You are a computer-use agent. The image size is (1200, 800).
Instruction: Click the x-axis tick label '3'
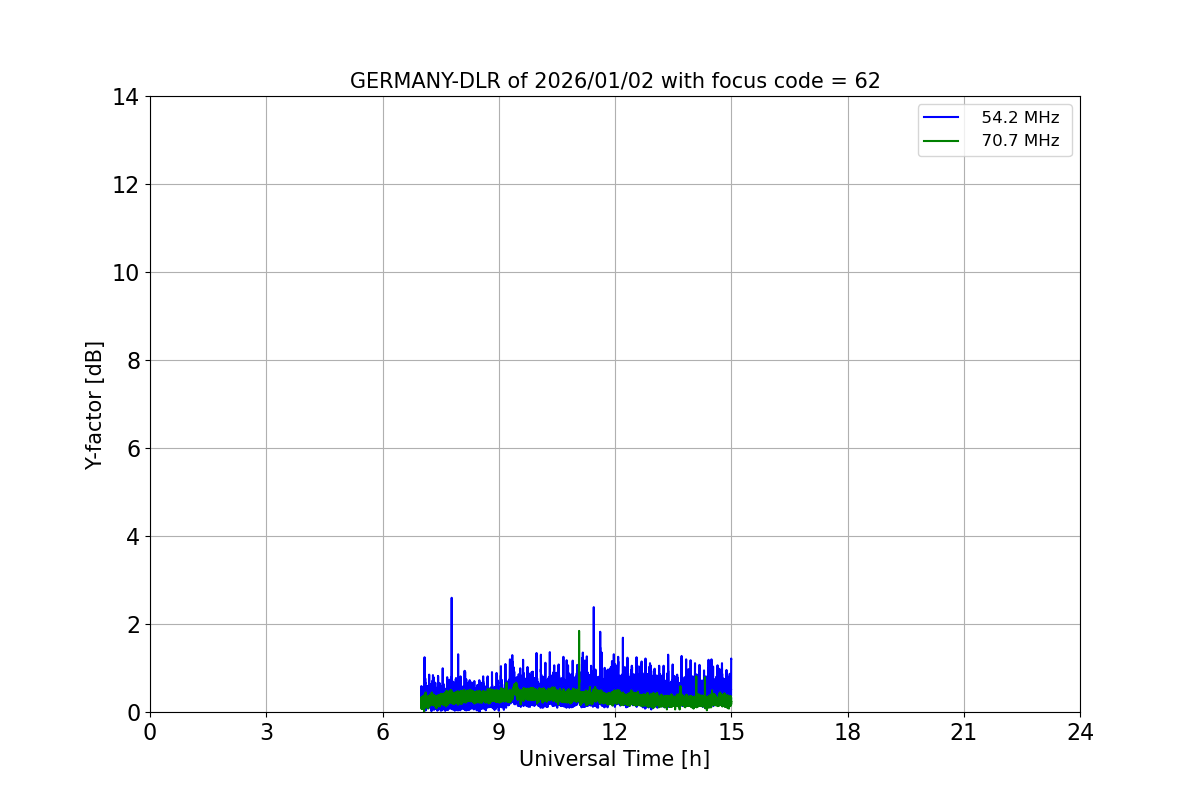pyautogui.click(x=266, y=732)
